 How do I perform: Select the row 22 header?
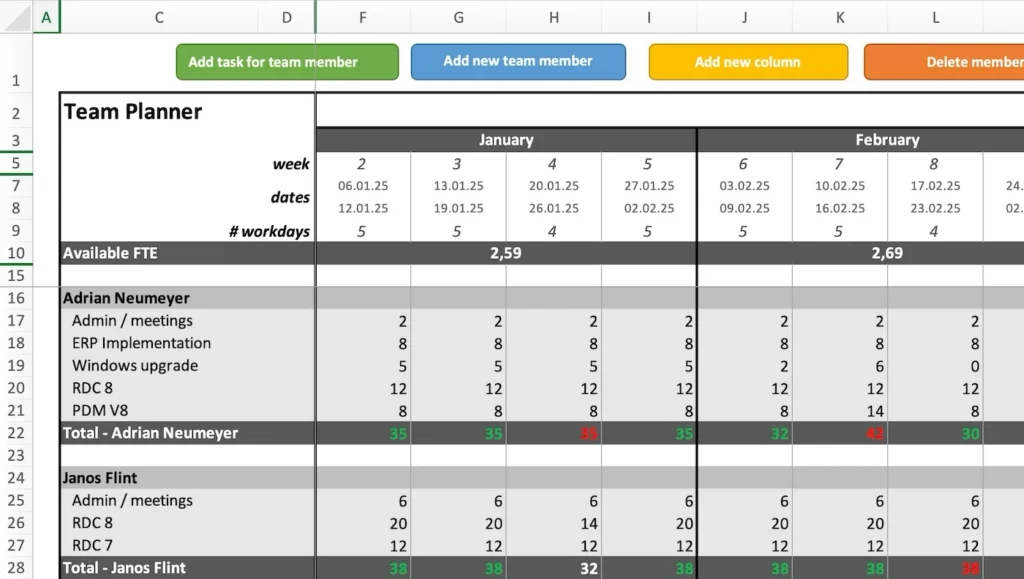pos(16,433)
